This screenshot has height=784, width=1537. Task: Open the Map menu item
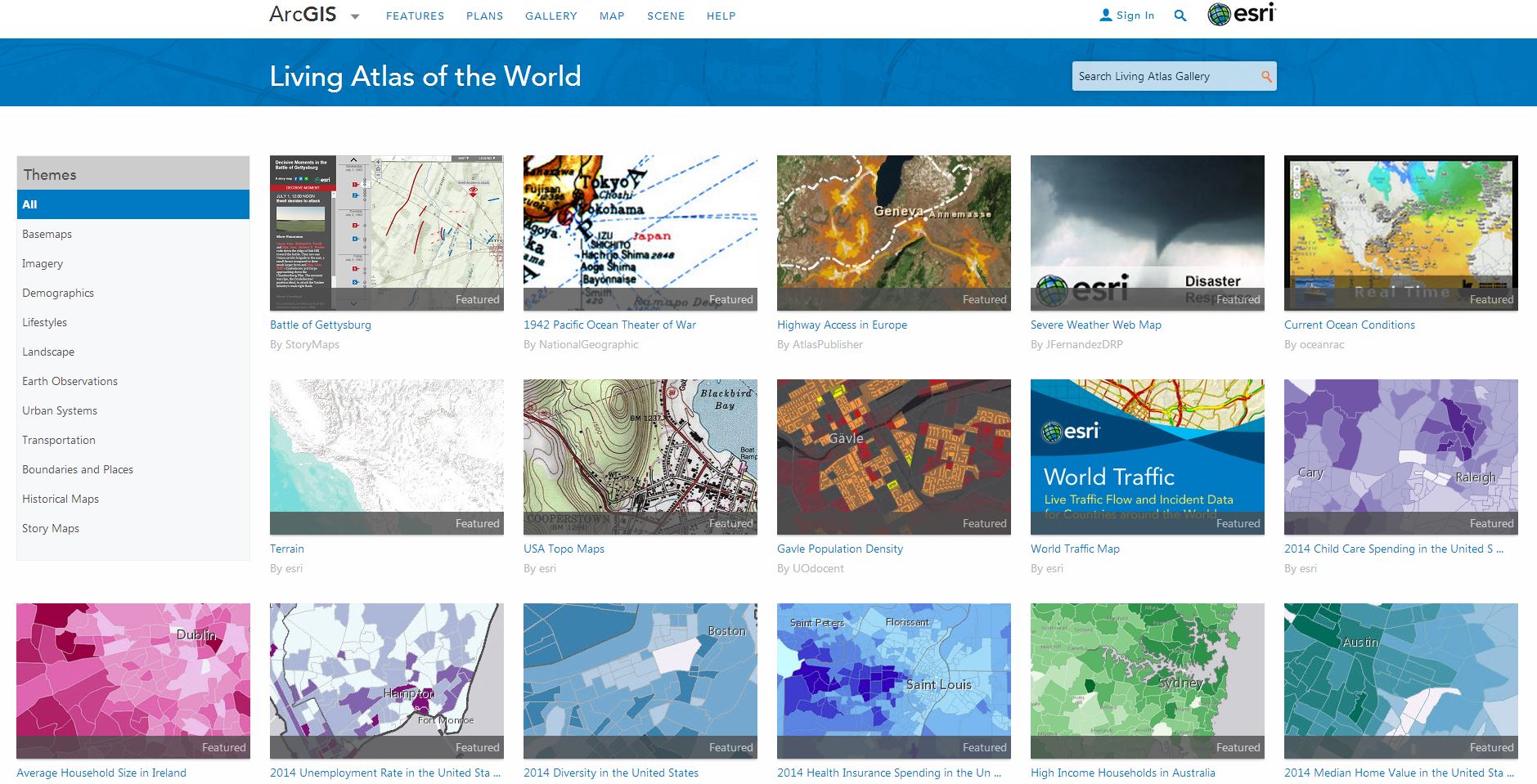612,16
